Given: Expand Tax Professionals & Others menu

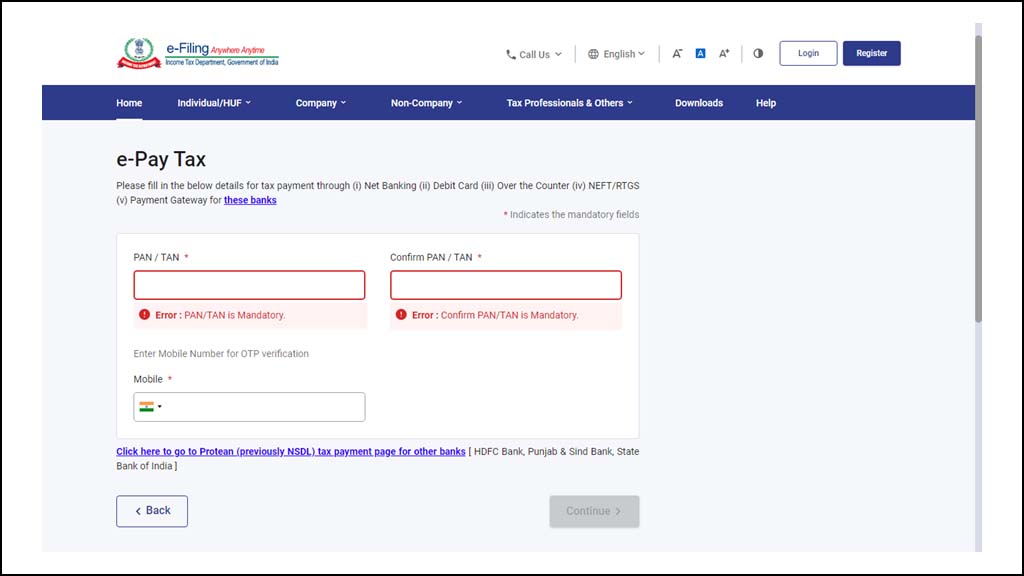Looking at the screenshot, I should coord(569,103).
